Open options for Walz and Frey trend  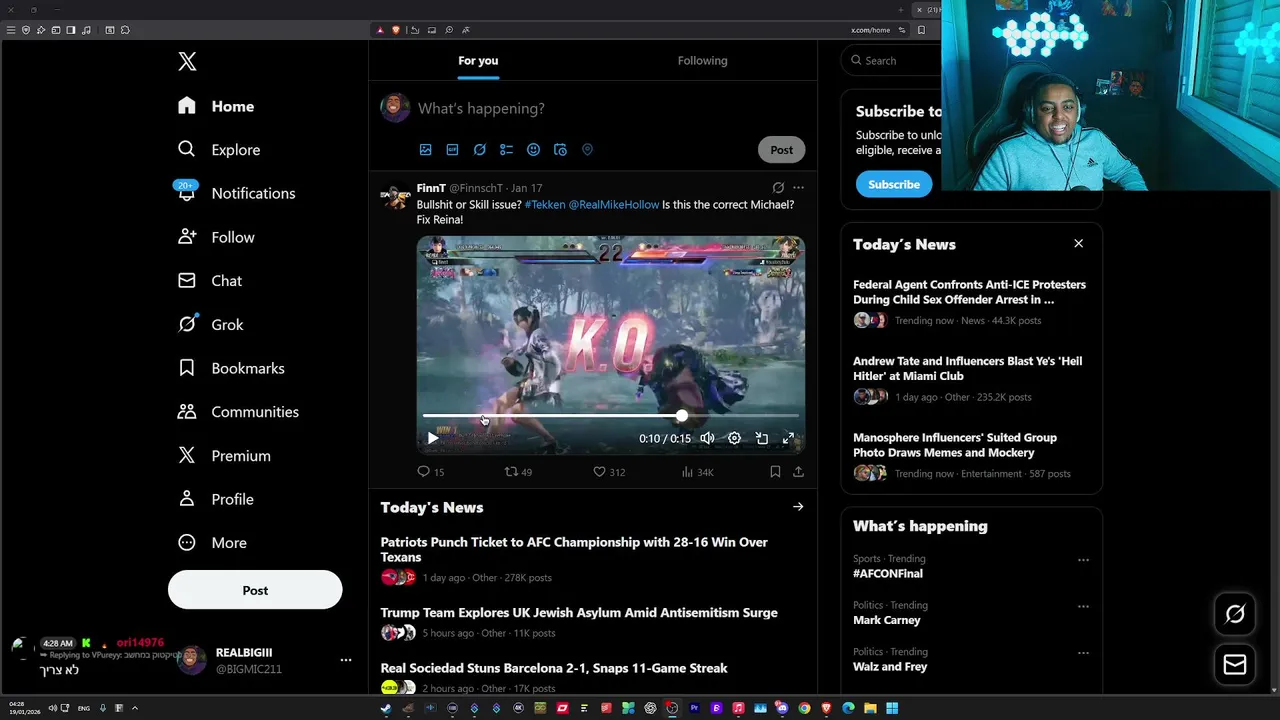coord(1083,653)
